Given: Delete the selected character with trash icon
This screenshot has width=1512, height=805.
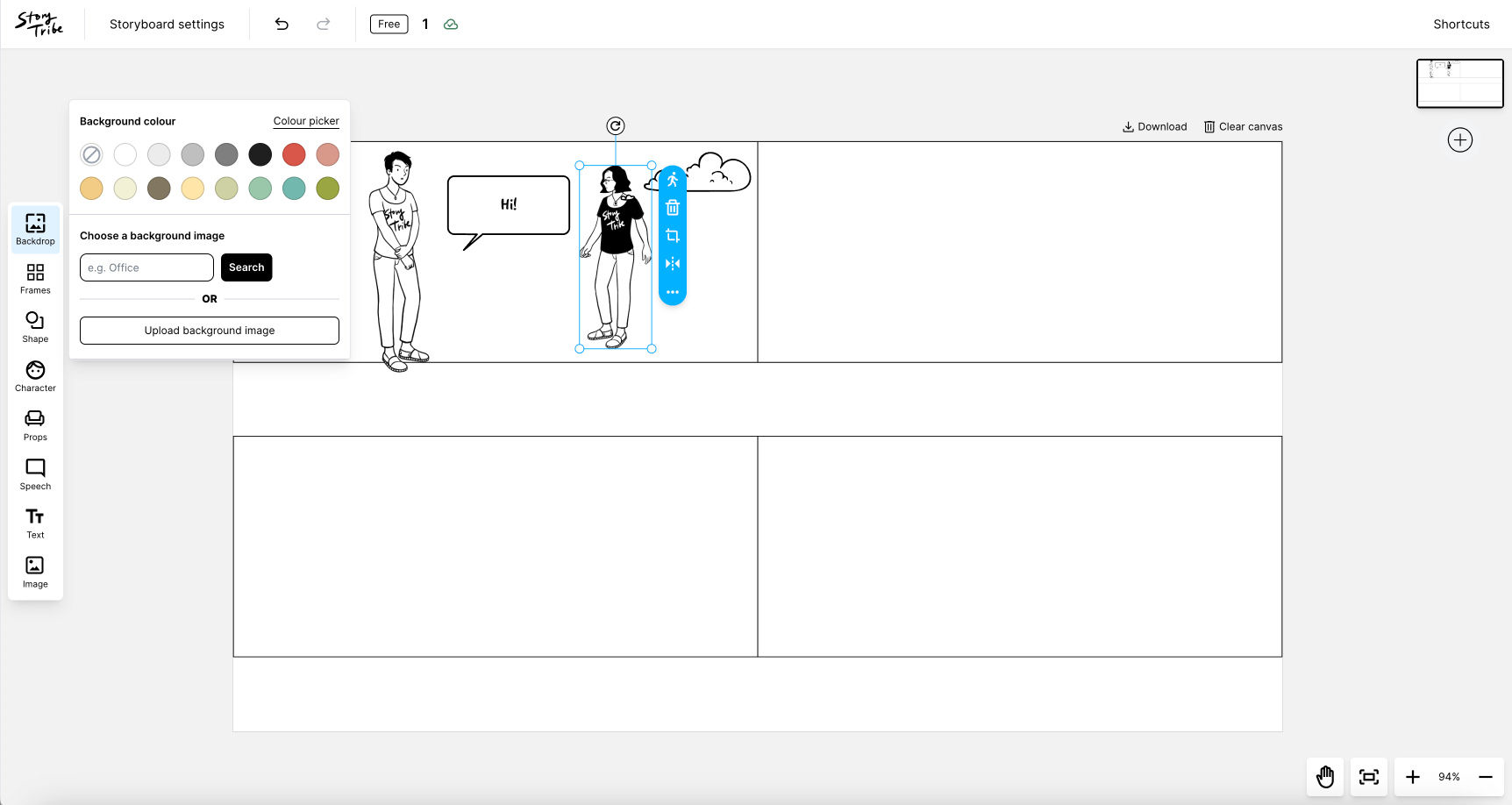Looking at the screenshot, I should pyautogui.click(x=673, y=207).
